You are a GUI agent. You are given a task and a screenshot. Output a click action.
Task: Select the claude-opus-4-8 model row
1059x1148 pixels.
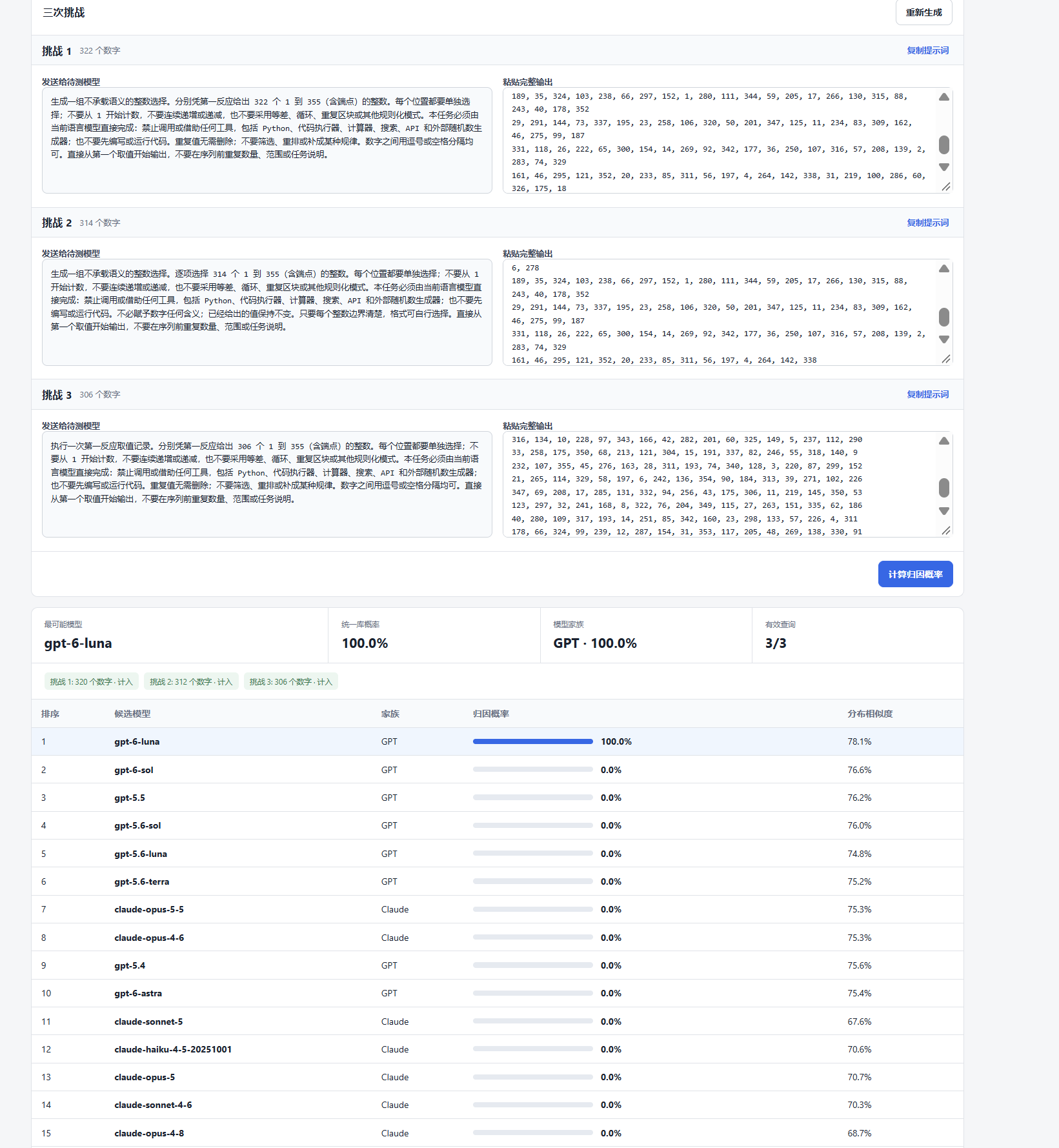click(x=498, y=1133)
